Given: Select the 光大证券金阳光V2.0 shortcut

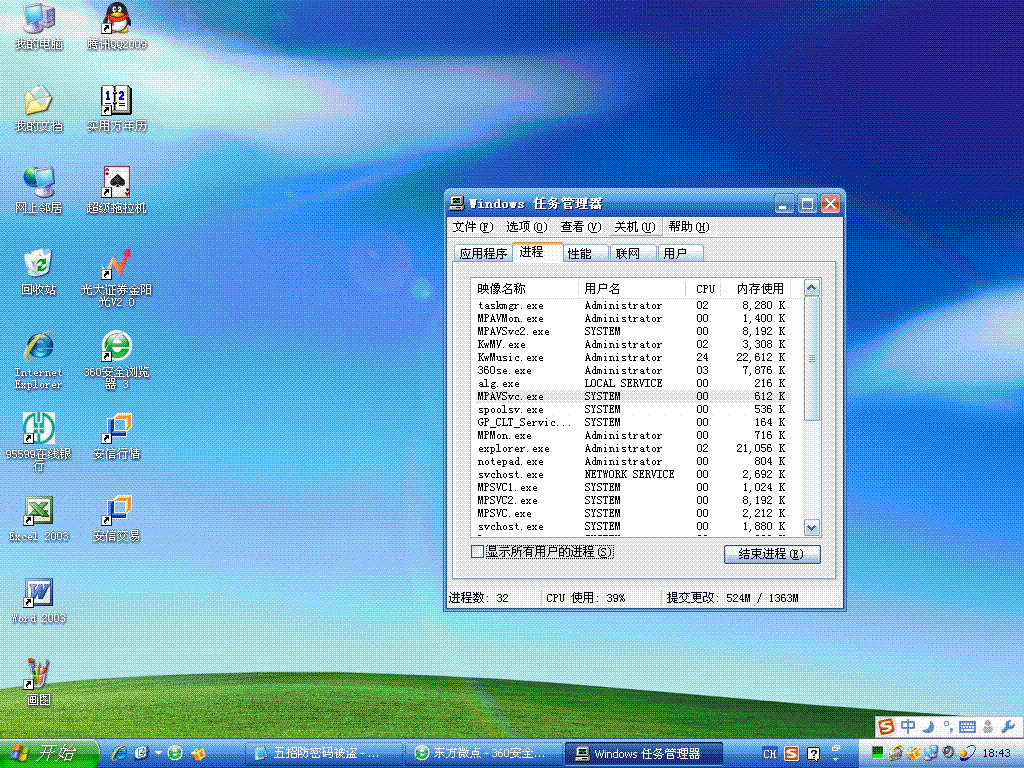Looking at the screenshot, I should click(x=117, y=278).
